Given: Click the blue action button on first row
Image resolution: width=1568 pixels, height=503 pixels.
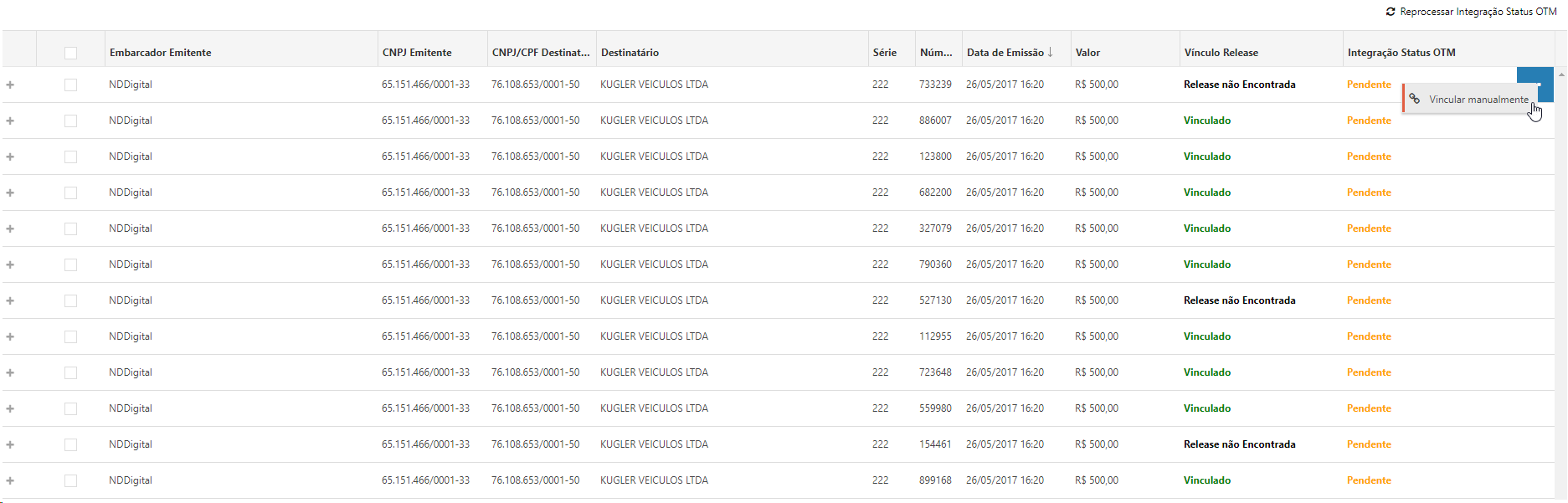Looking at the screenshot, I should (x=1535, y=80).
